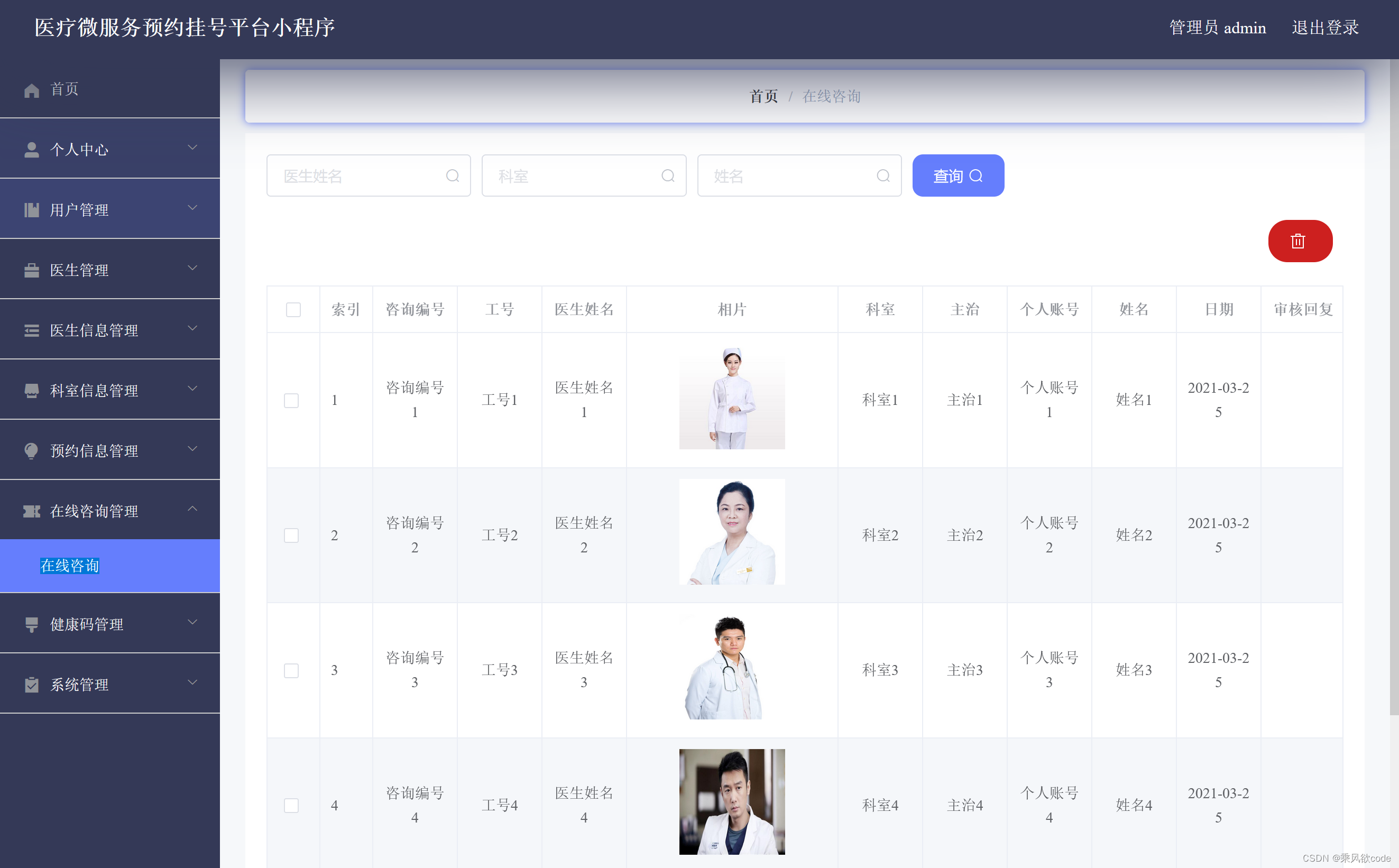This screenshot has height=868, width=1399.
Task: Click the list icon for 医生信息管理
Action: pos(32,331)
